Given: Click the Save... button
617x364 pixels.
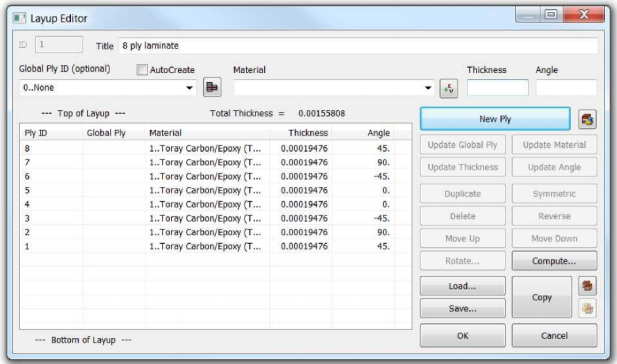Looking at the screenshot, I should 462,309.
